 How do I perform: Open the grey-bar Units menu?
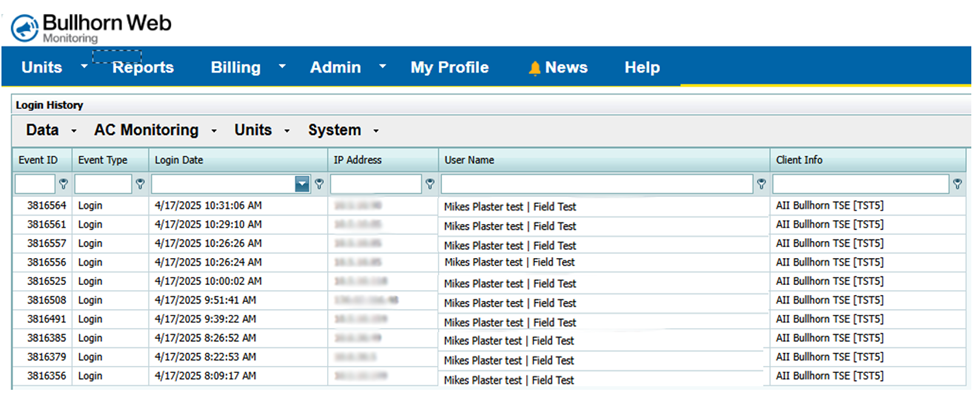coord(253,130)
